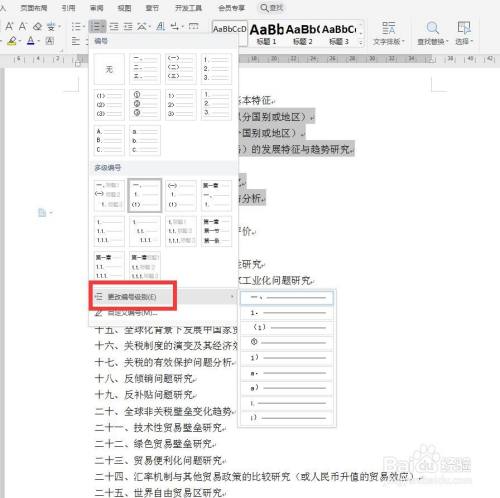Screen dimensions: 500x498
Task: Choose the circled ① level in the submenu
Action: coord(287,342)
